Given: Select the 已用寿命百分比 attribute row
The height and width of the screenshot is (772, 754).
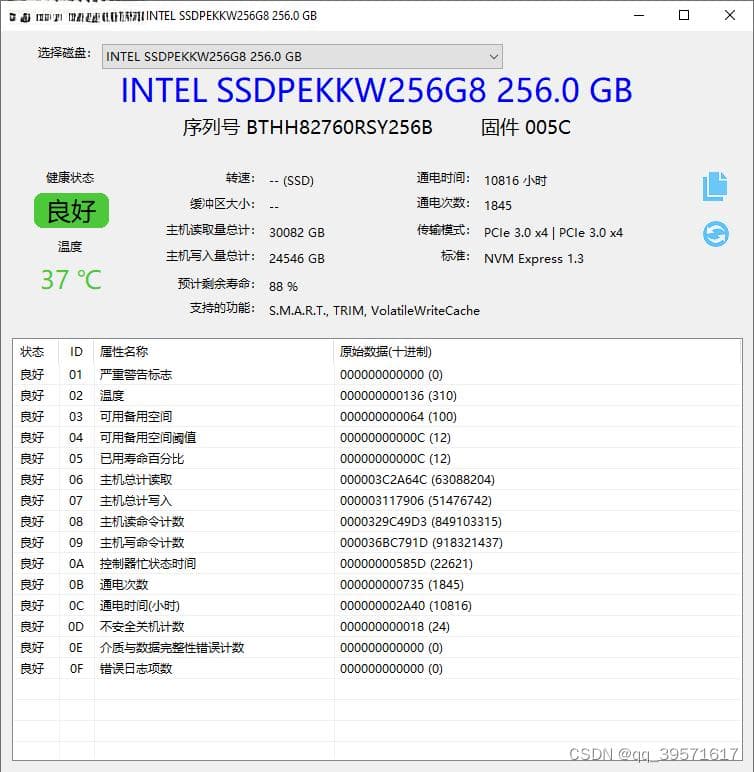Looking at the screenshot, I should click(x=377, y=459).
